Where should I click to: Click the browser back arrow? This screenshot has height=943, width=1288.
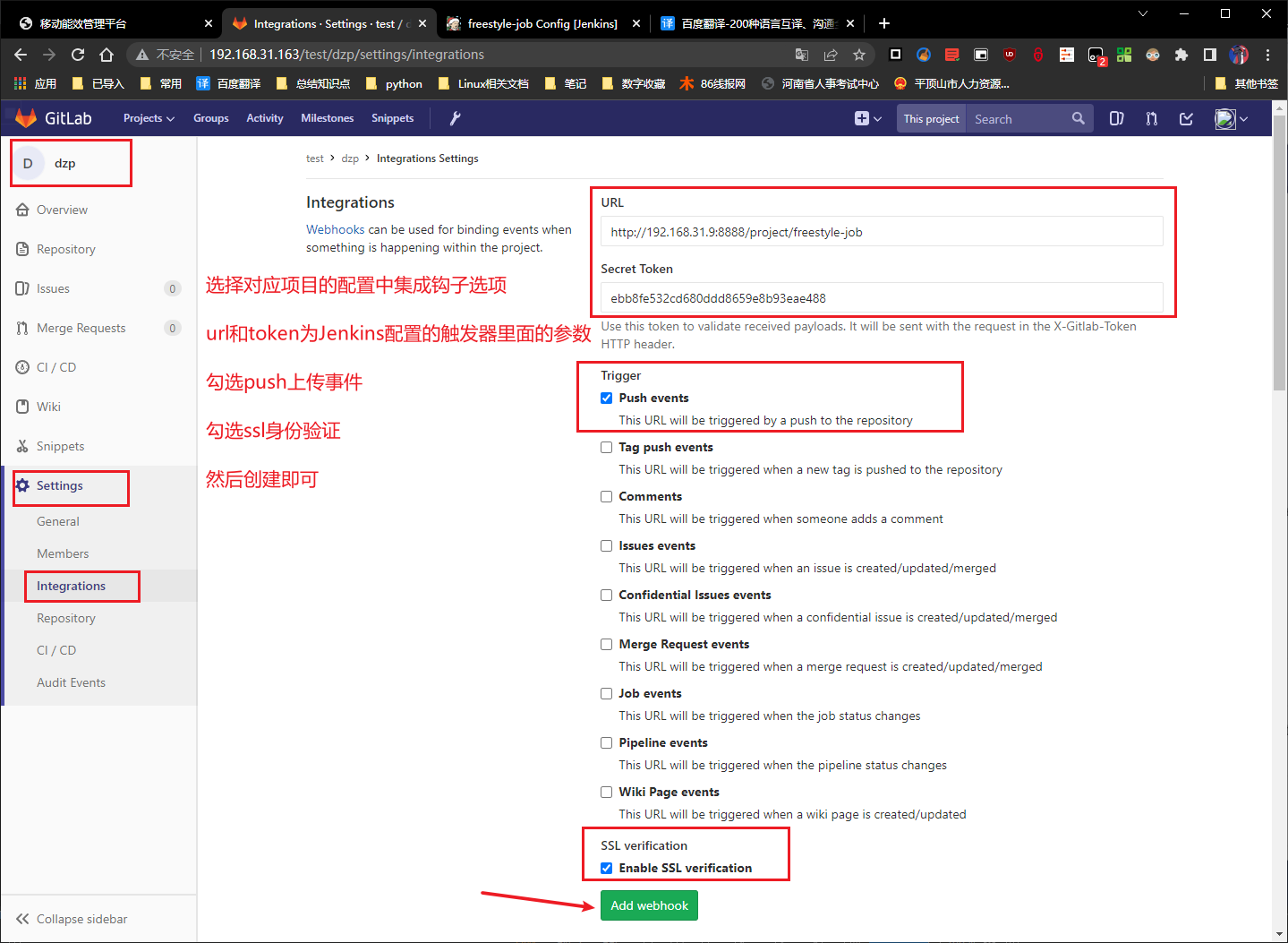[x=21, y=55]
